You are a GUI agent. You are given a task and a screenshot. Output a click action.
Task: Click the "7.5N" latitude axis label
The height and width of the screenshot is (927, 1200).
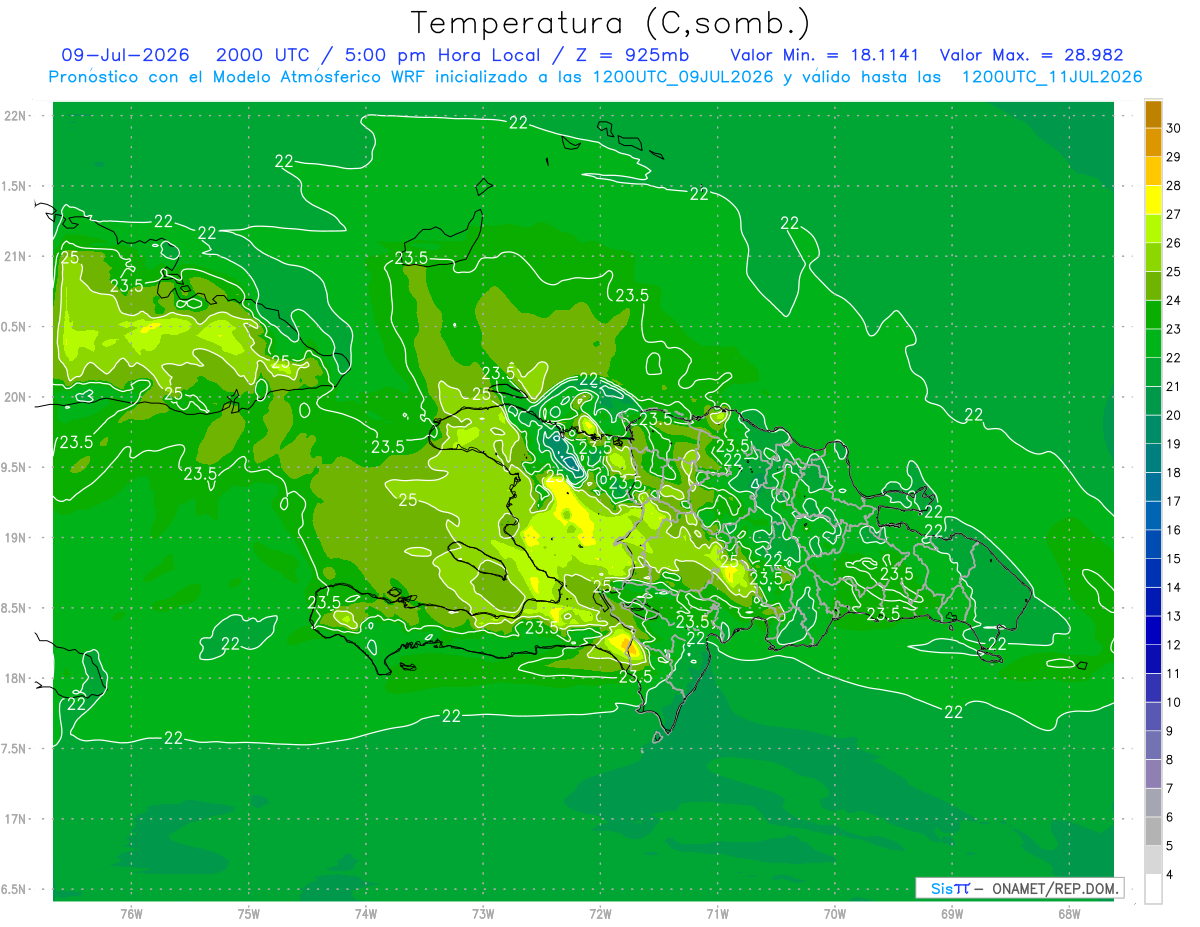[x=15, y=749]
